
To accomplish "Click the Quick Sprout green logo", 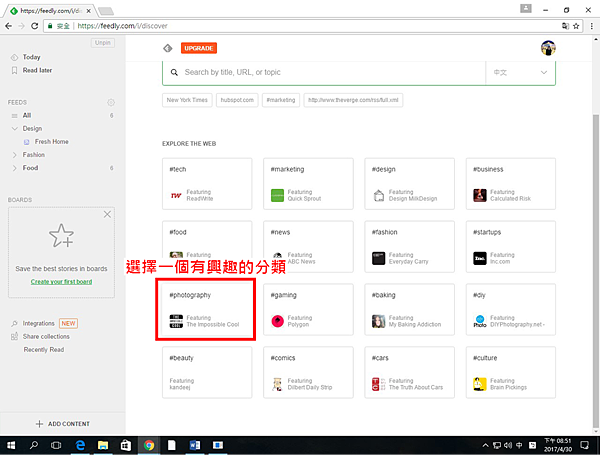I will (x=277, y=196).
